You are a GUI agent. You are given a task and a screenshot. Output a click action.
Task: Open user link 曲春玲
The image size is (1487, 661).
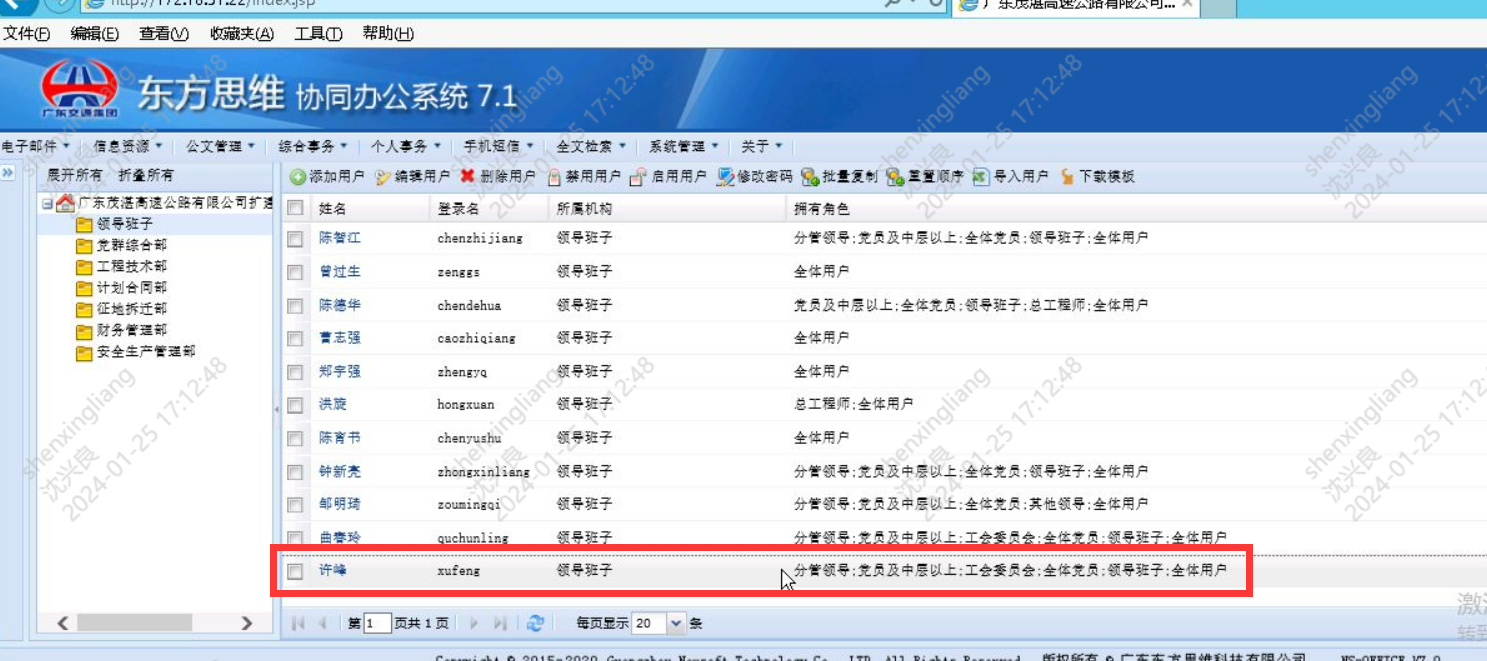point(340,537)
